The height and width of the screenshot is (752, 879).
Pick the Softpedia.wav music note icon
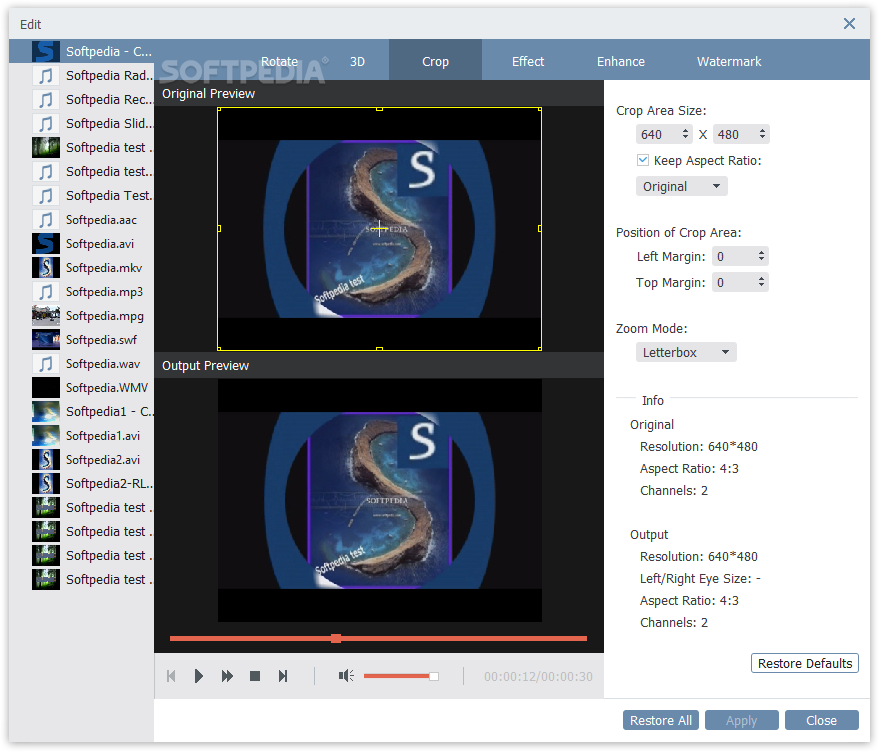pos(46,364)
